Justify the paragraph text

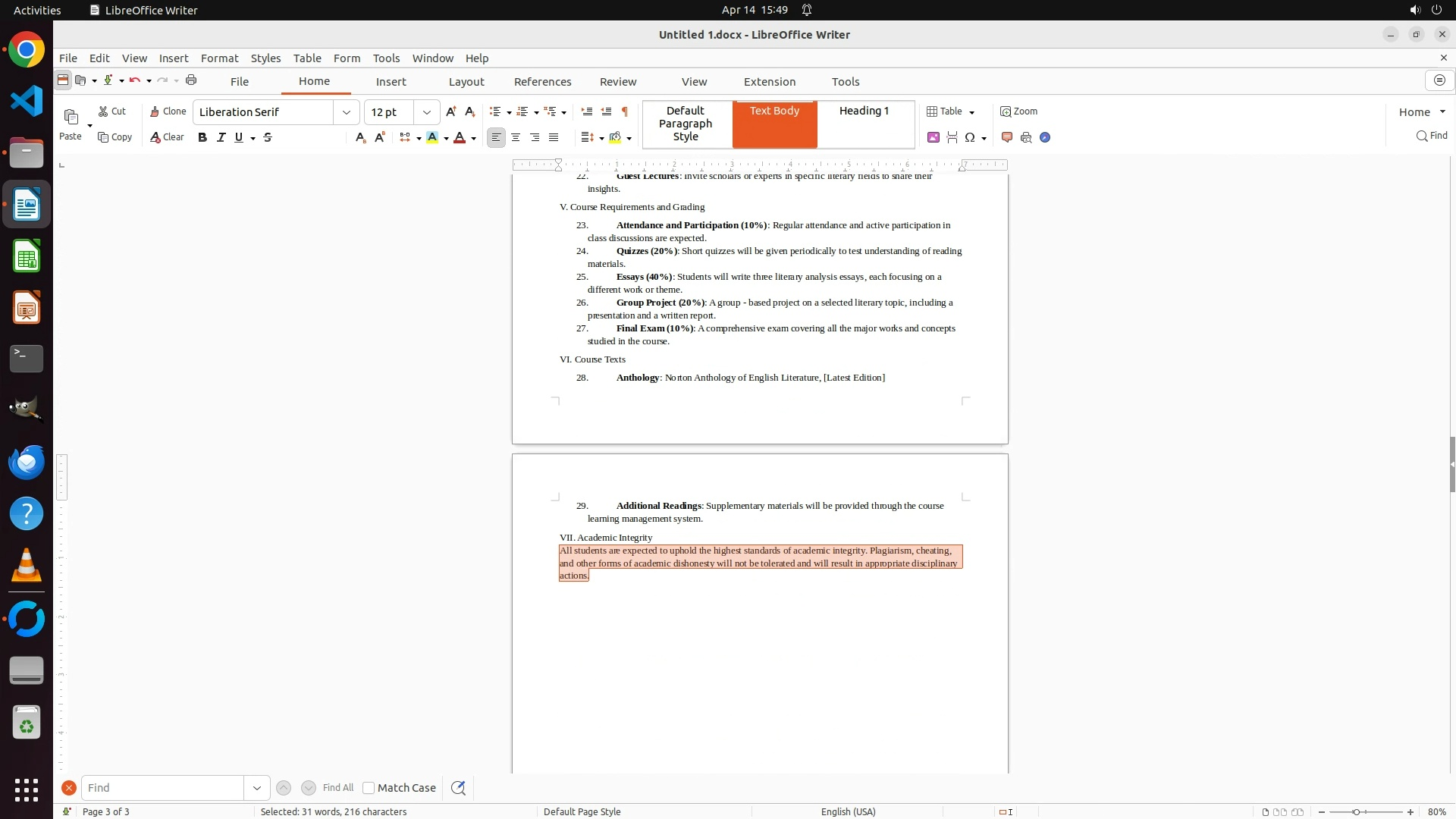[x=554, y=137]
